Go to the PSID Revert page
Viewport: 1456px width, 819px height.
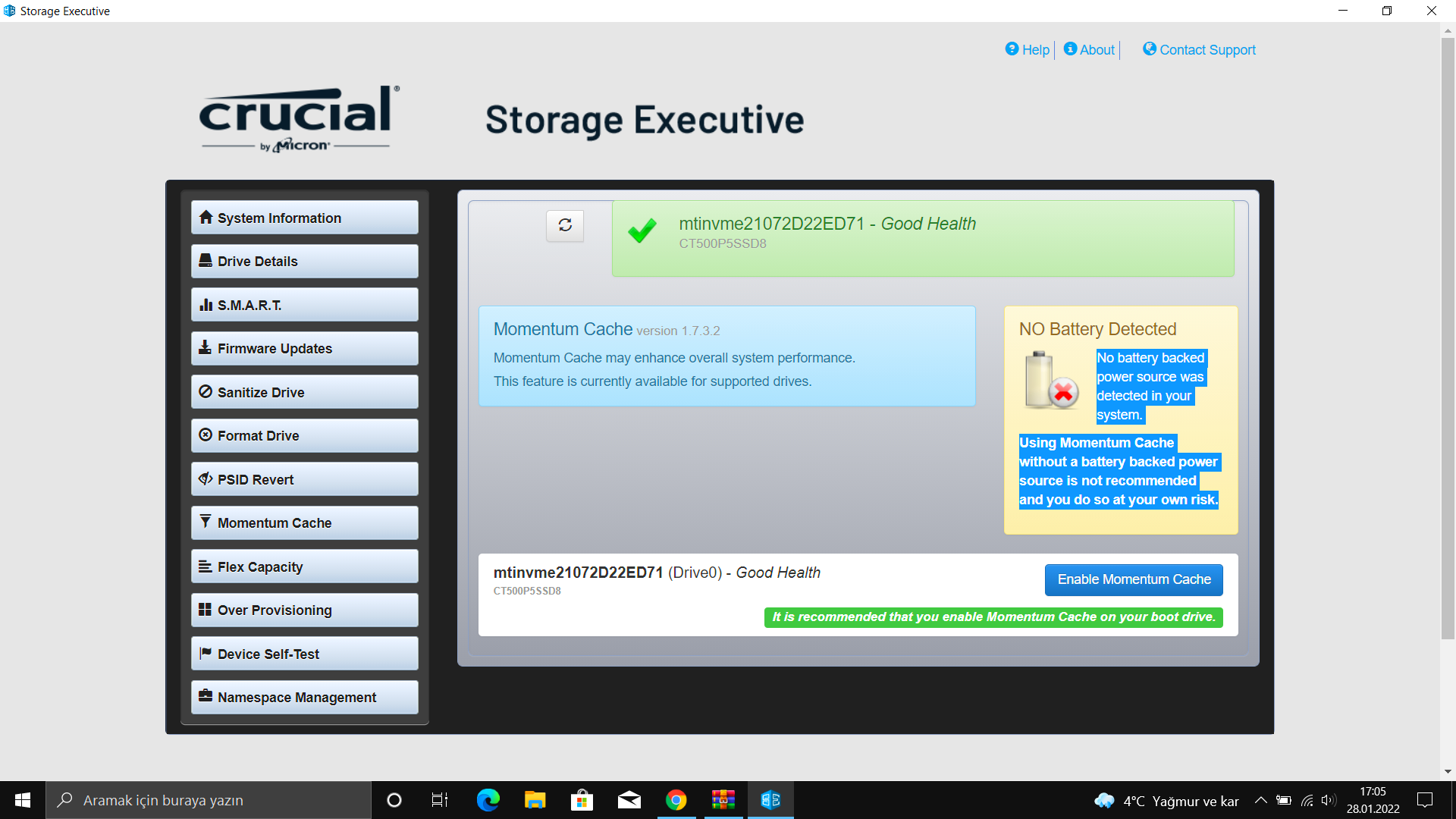(304, 479)
